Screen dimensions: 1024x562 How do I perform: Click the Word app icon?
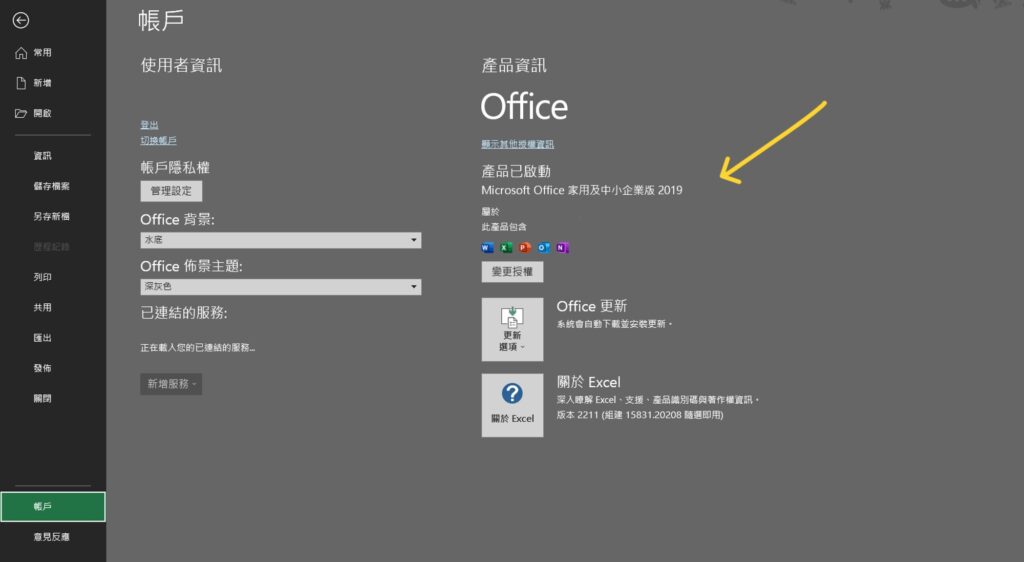pos(487,247)
